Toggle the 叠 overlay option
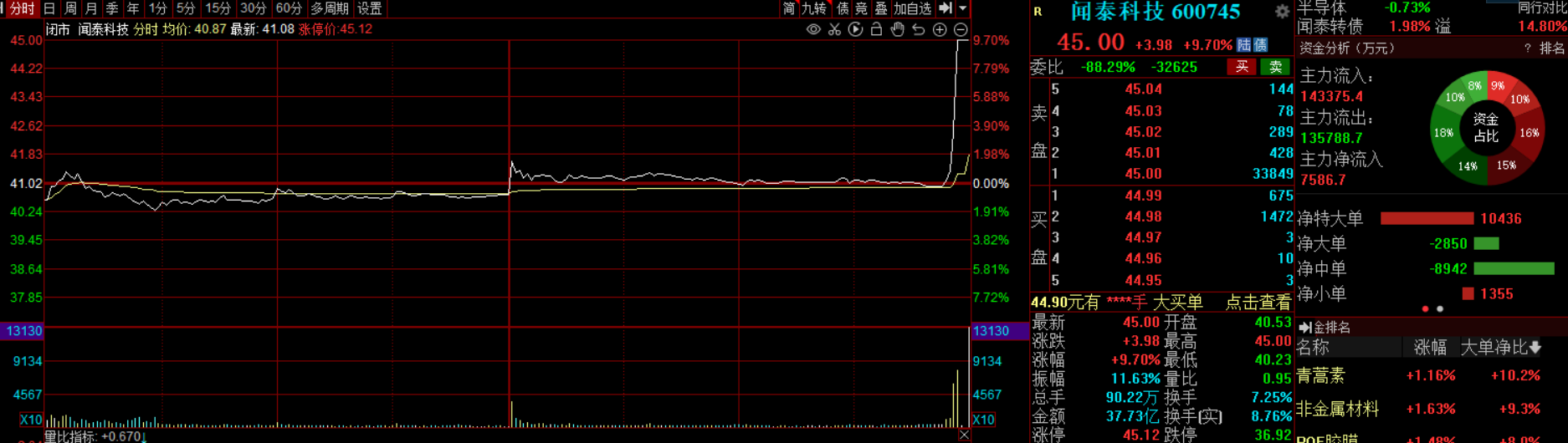The height and width of the screenshot is (443, 1568). [x=881, y=8]
